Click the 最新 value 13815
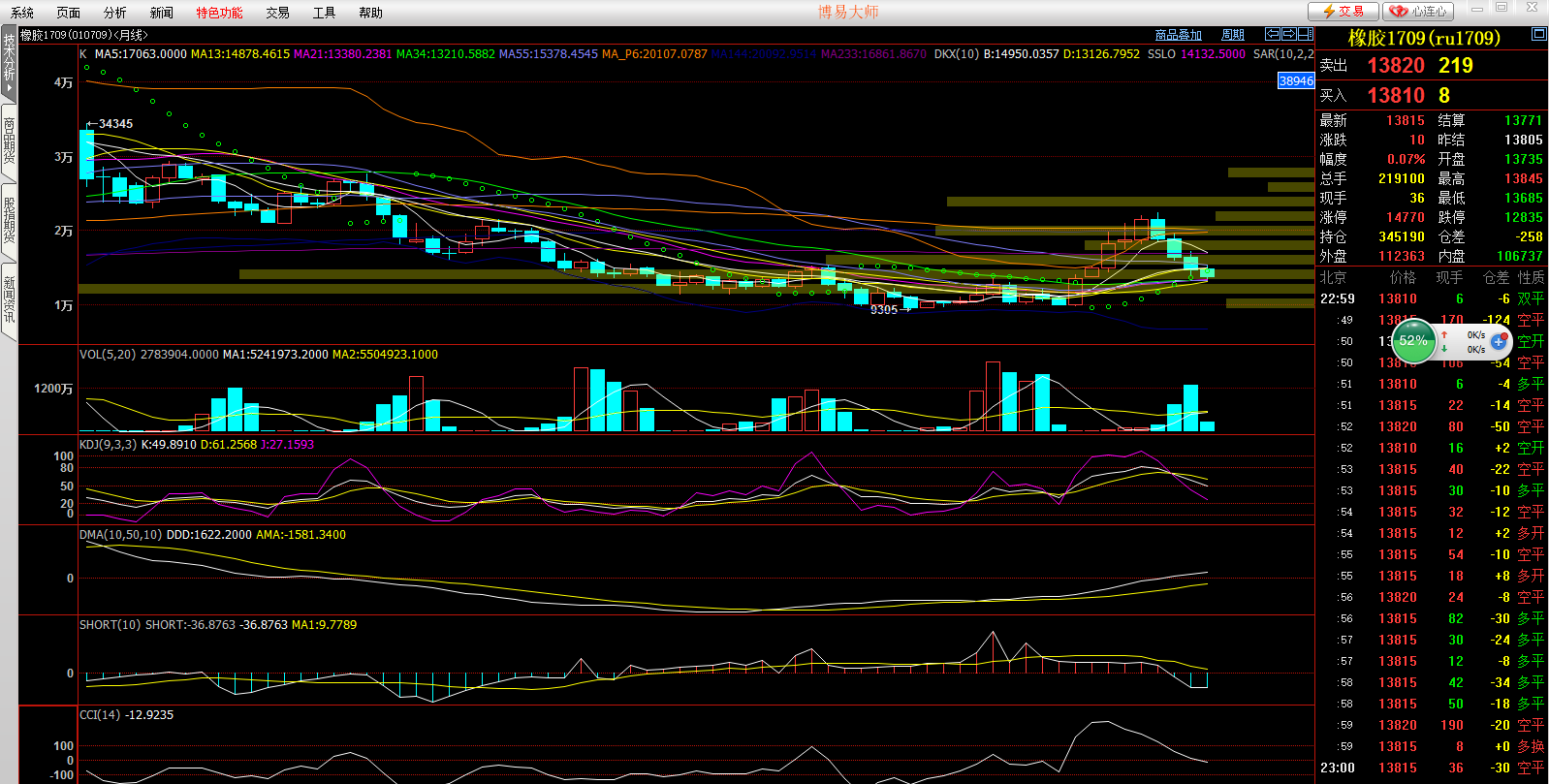This screenshot has height=784, width=1549. 1406,120
